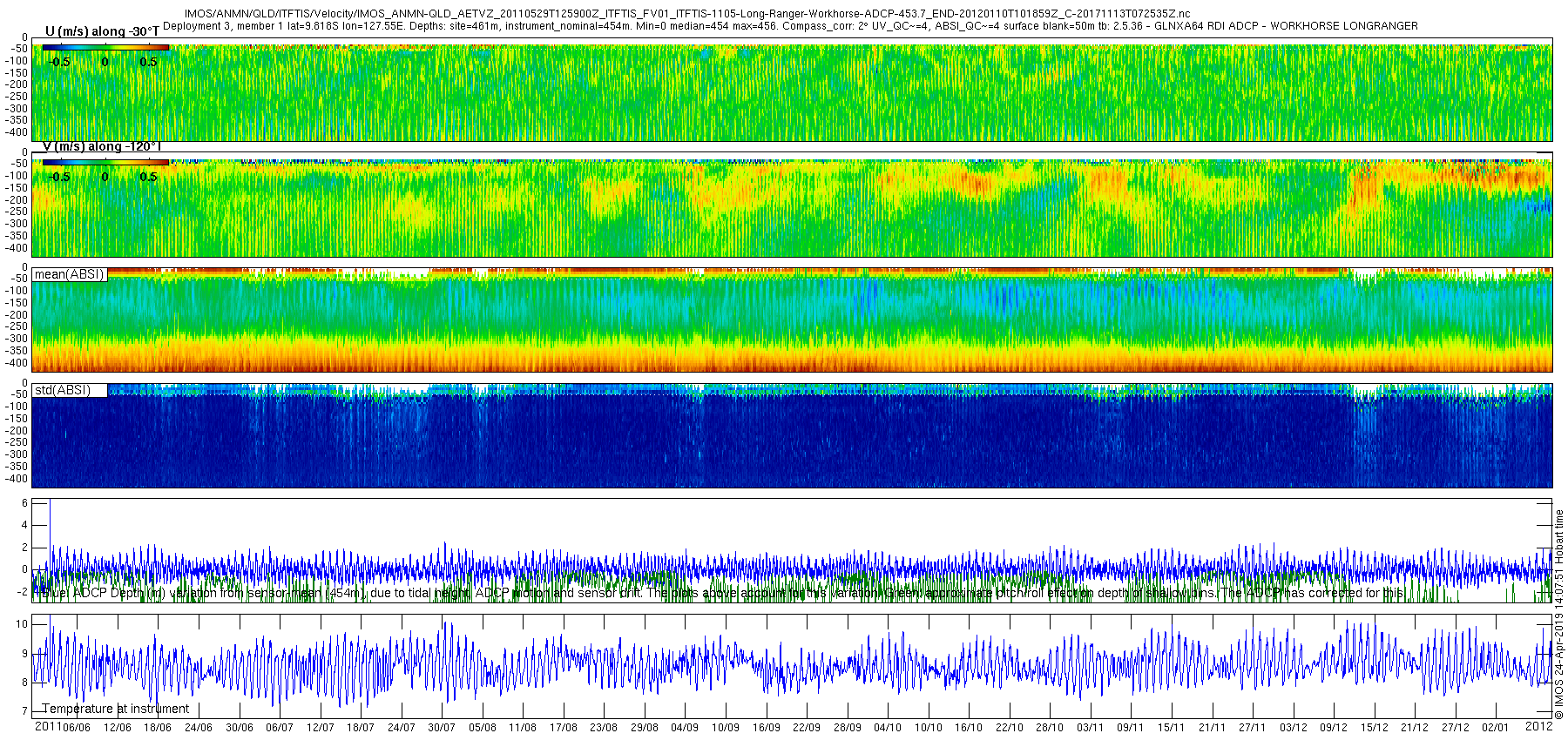Click the '06/06' date tick label
Viewport: 1568px width, 740px height.
[x=77, y=728]
